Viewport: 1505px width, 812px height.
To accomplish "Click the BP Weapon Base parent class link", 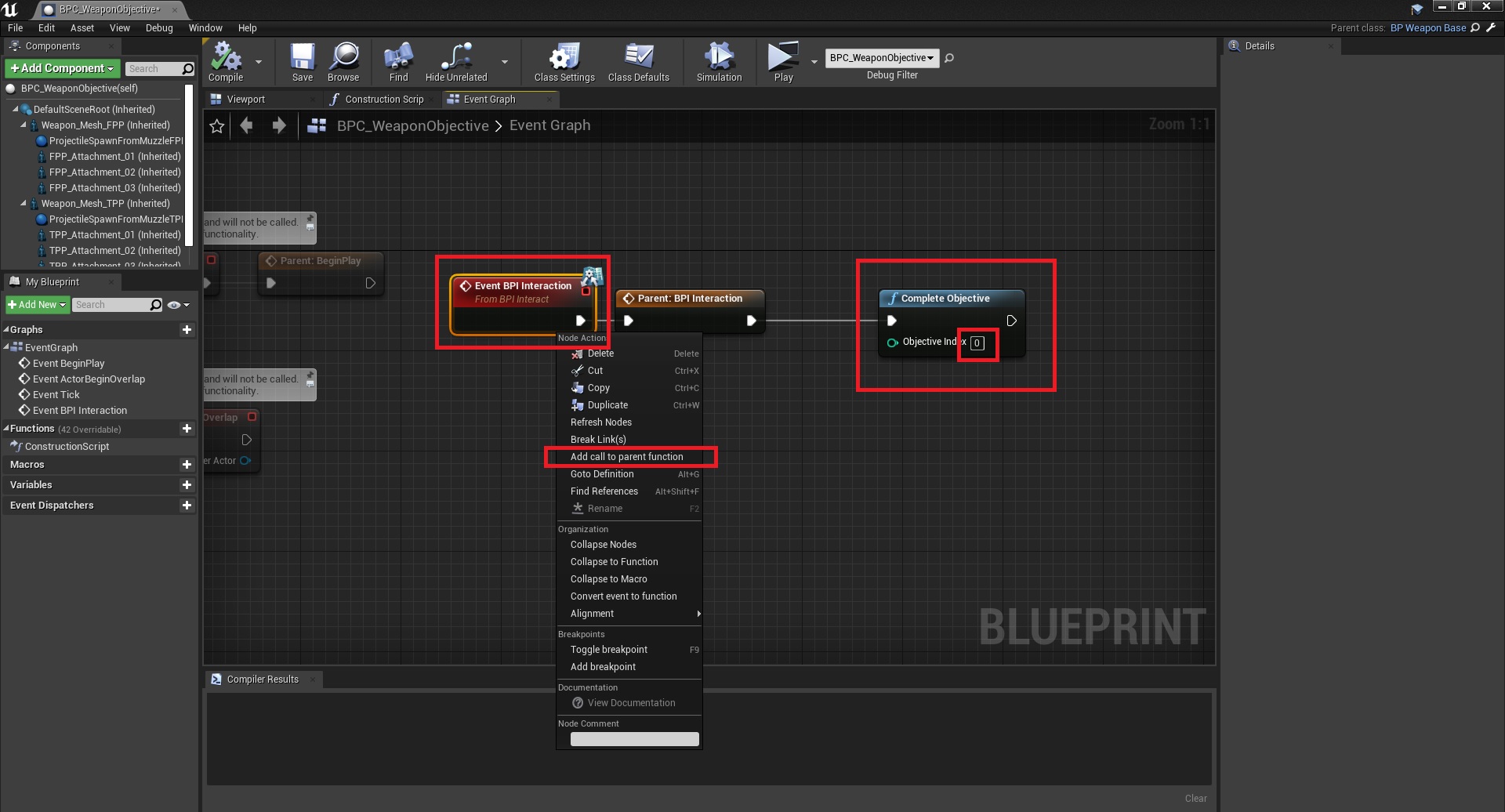I will [1427, 28].
